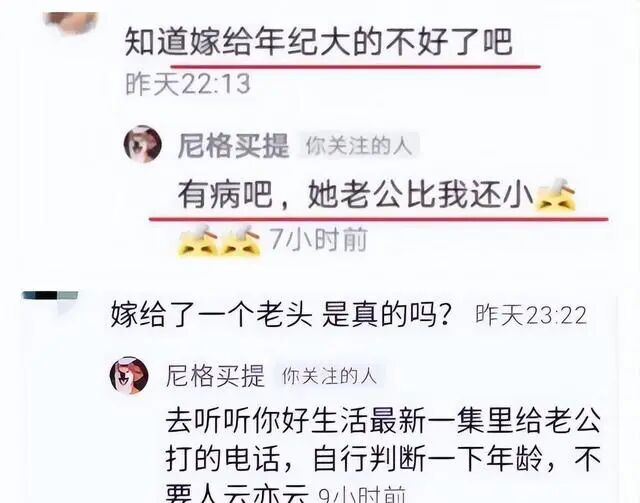The image size is (640, 503).
Task: Tap the 你关注的人 badge in the first reply
Action: click(x=359, y=145)
